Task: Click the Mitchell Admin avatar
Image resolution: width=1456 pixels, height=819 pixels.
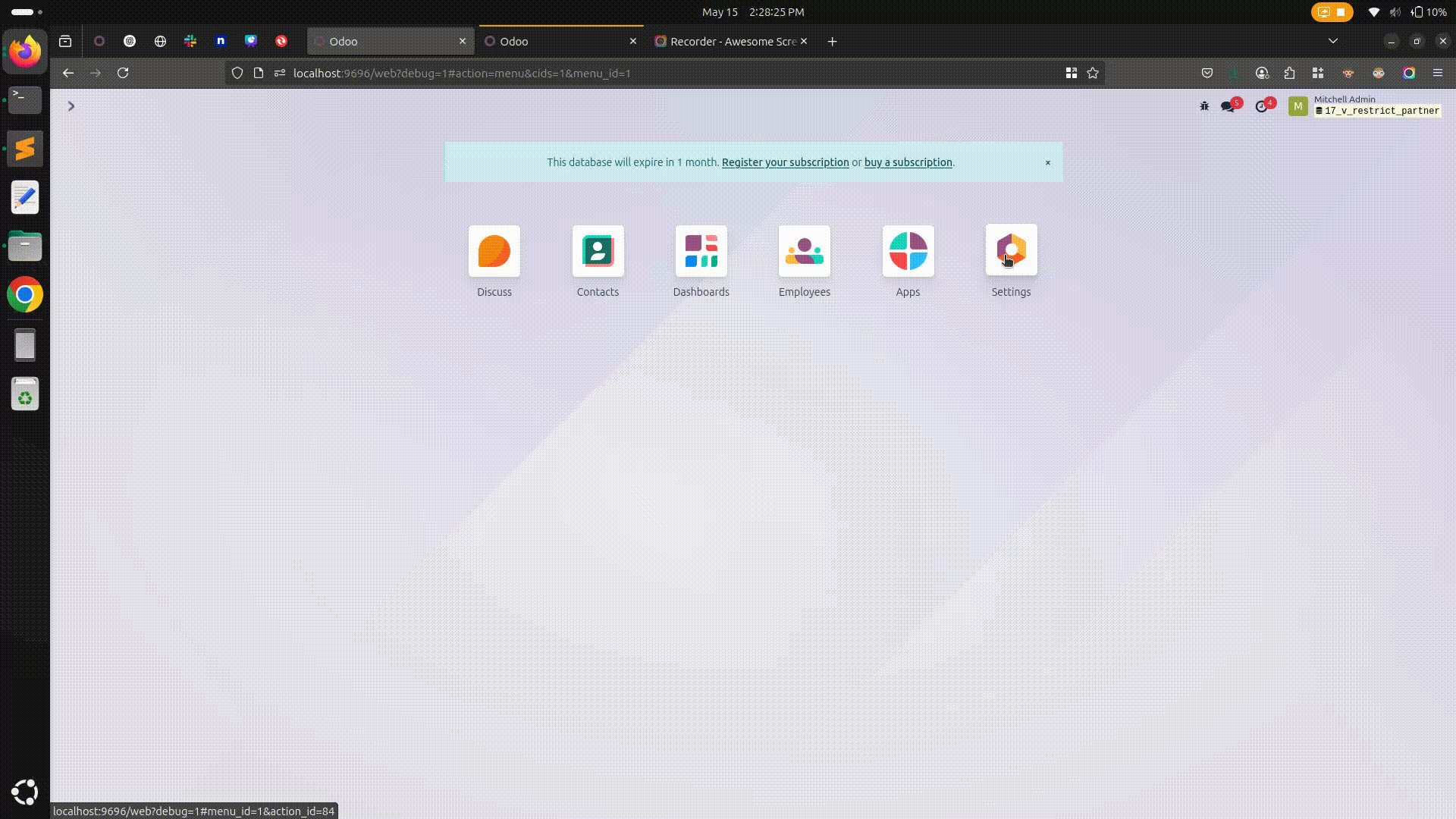Action: (x=1298, y=106)
